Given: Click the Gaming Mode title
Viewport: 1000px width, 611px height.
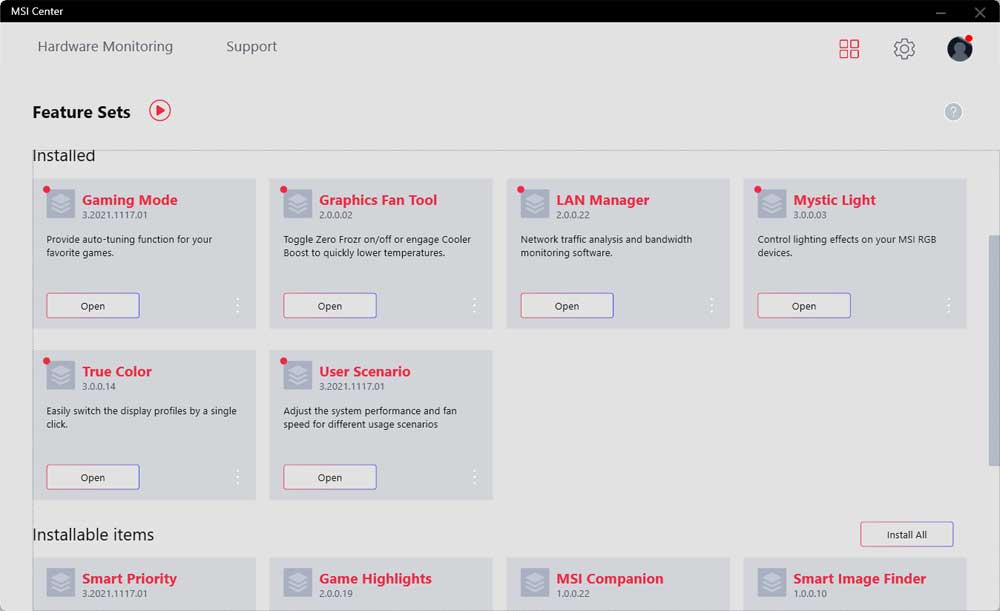Looking at the screenshot, I should 129,200.
